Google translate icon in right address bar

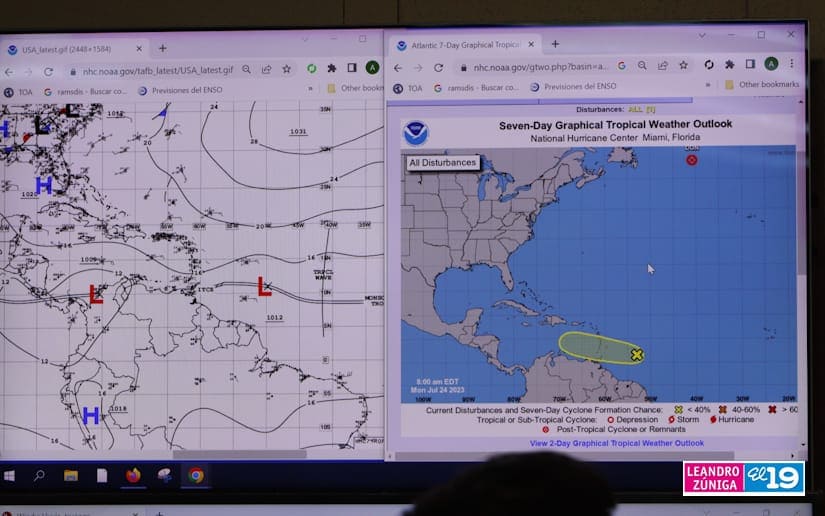[621, 65]
